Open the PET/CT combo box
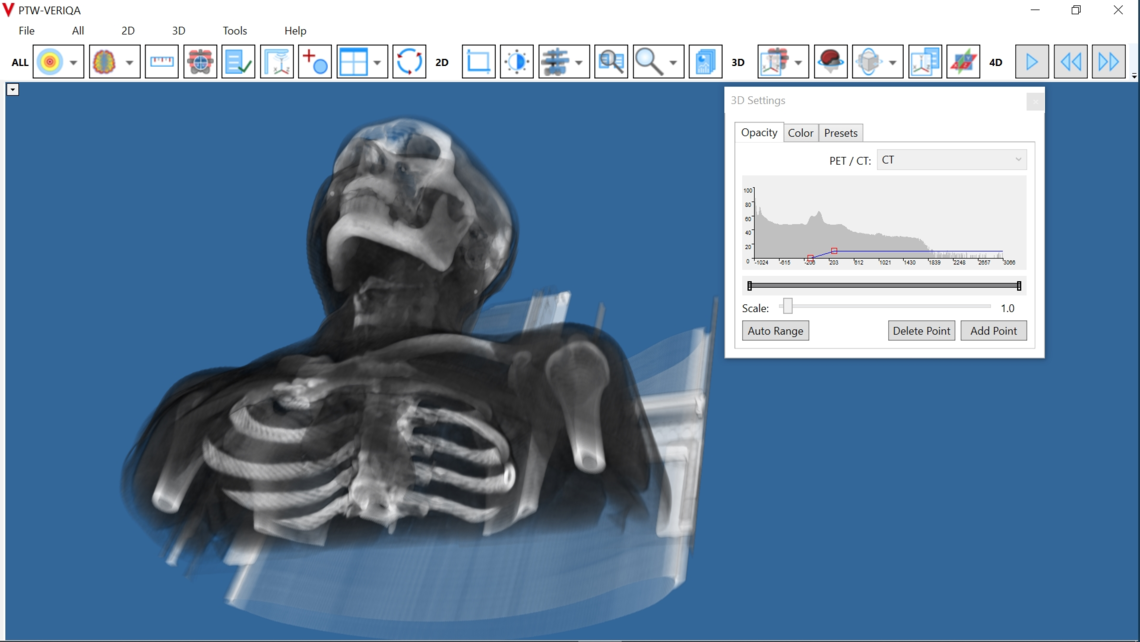Viewport: 1140px width, 642px height. click(x=950, y=159)
